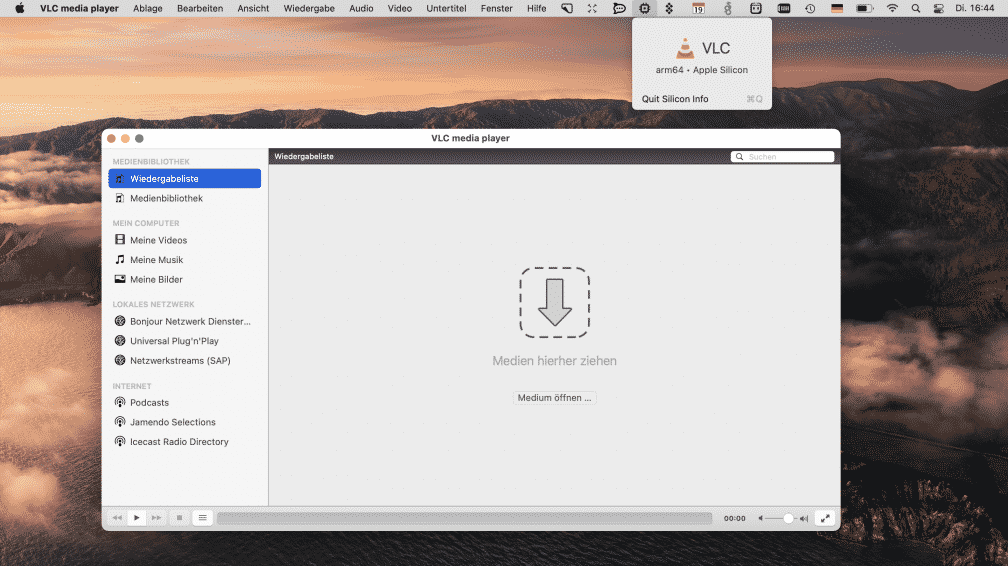Open the speech bubble menu bar icon
The height and width of the screenshot is (566, 1008).
pyautogui.click(x=619, y=8)
